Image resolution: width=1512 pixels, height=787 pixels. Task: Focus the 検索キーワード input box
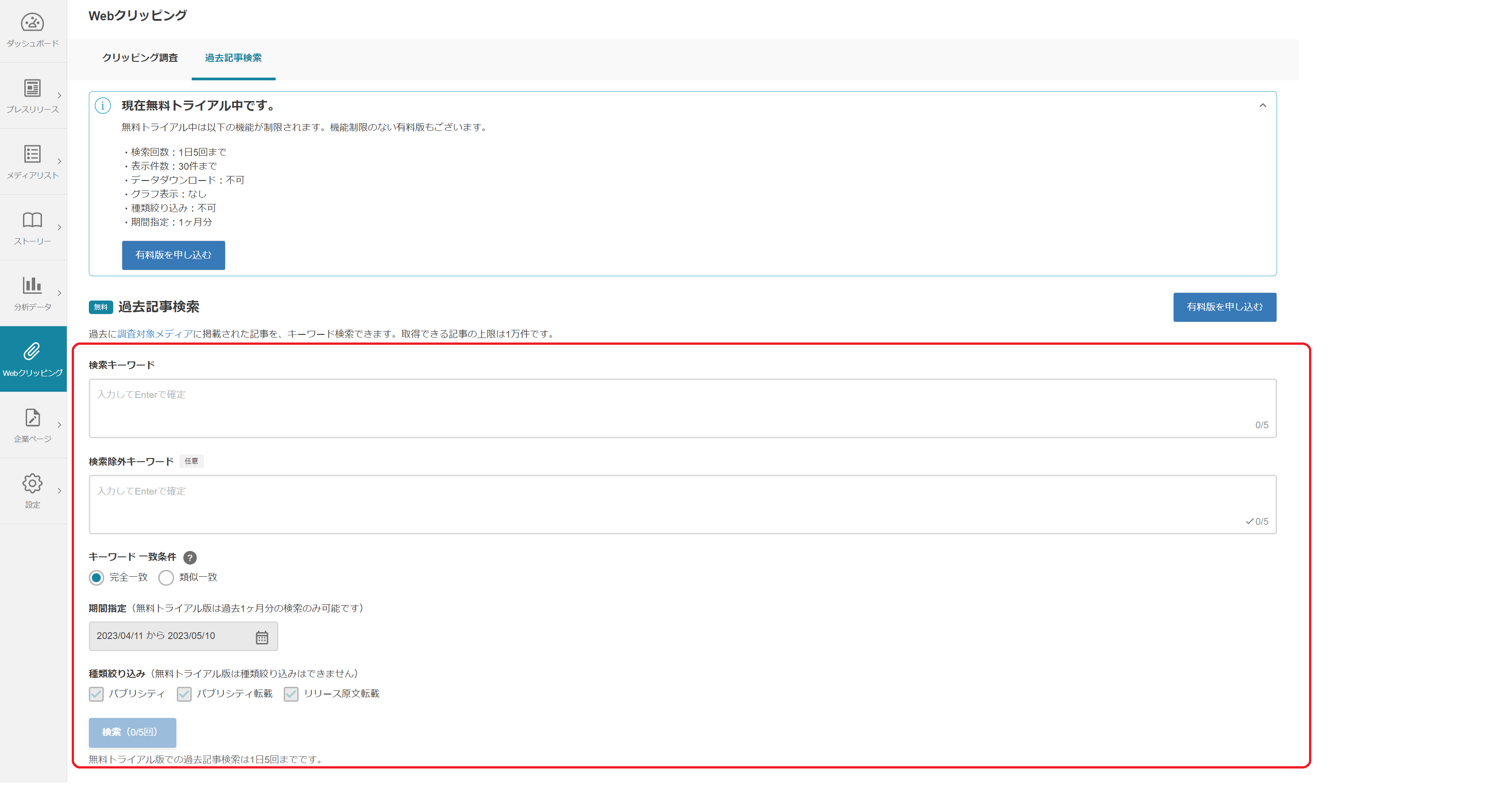pos(683,409)
